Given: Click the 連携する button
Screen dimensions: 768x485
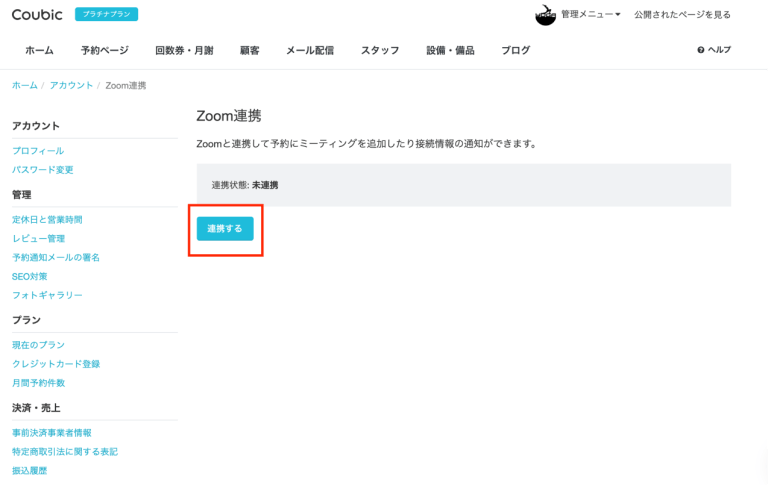Looking at the screenshot, I should coord(225,229).
